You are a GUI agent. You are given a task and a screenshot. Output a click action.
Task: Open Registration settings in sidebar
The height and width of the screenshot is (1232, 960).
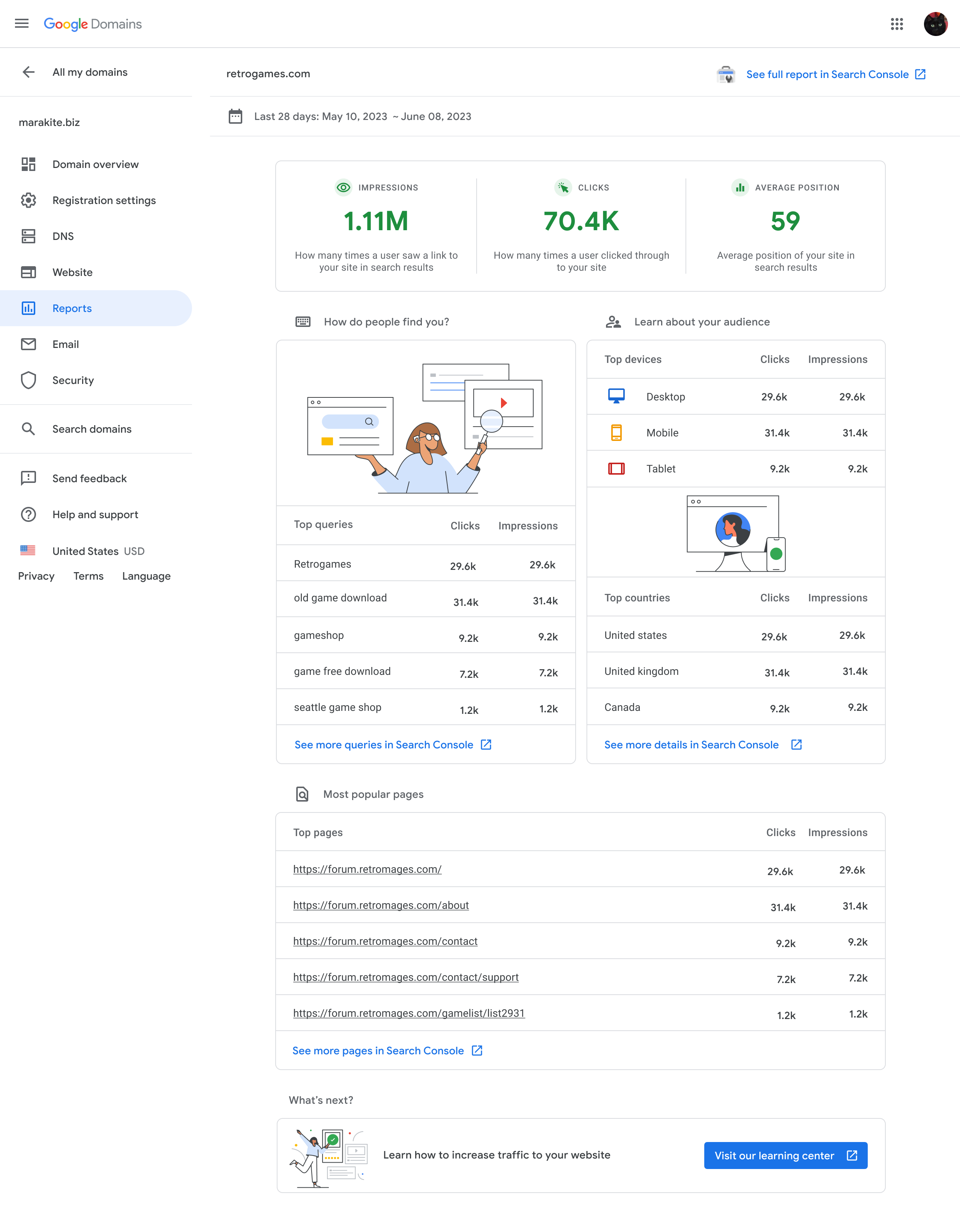96,200
